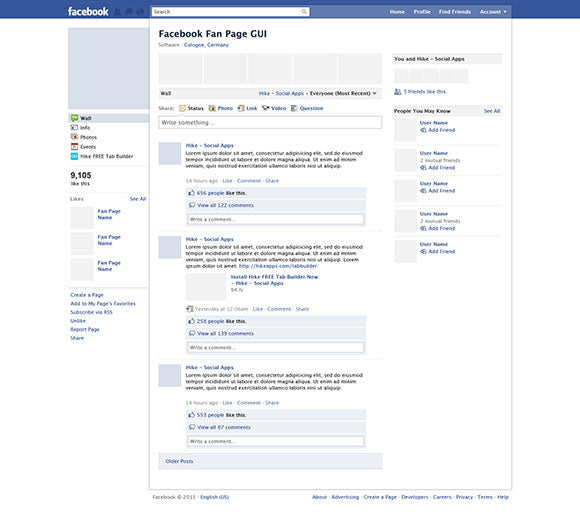
Task: Click the hikeapps.com/tabbuilder URL link
Action: point(278,266)
